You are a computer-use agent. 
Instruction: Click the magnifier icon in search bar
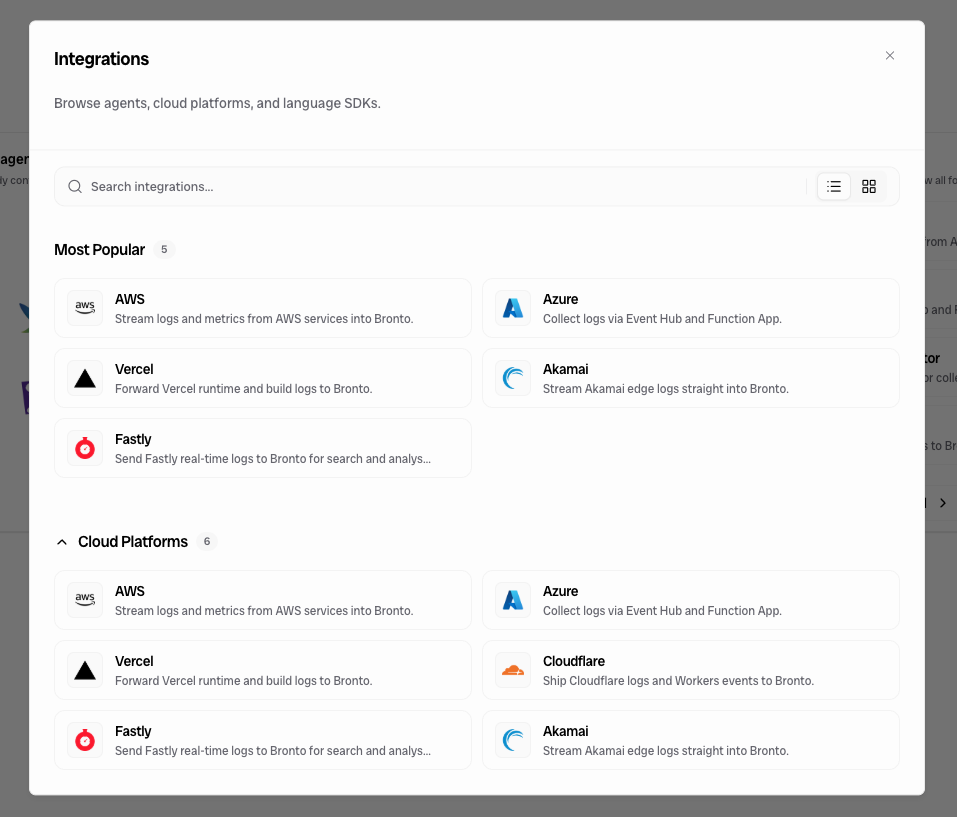(x=75, y=187)
